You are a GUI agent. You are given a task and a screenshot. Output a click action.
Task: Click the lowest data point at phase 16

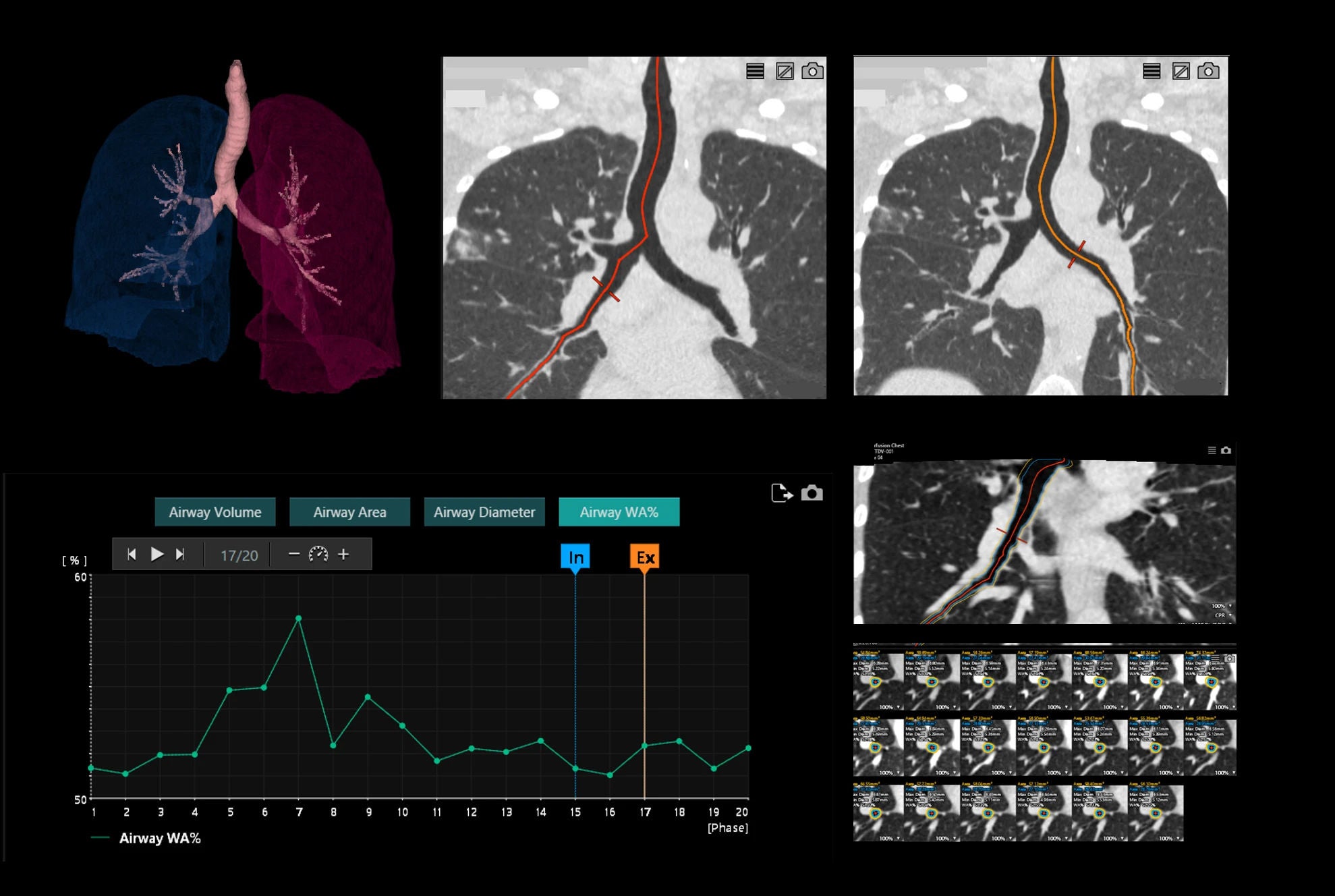tap(610, 775)
